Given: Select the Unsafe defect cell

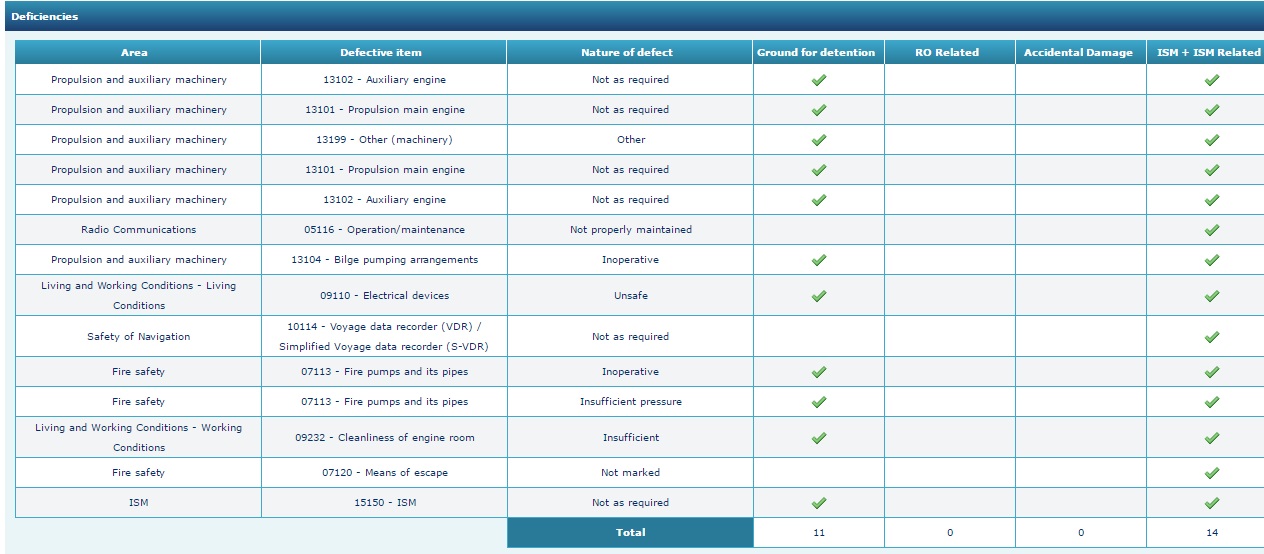Looking at the screenshot, I should pos(630,296).
